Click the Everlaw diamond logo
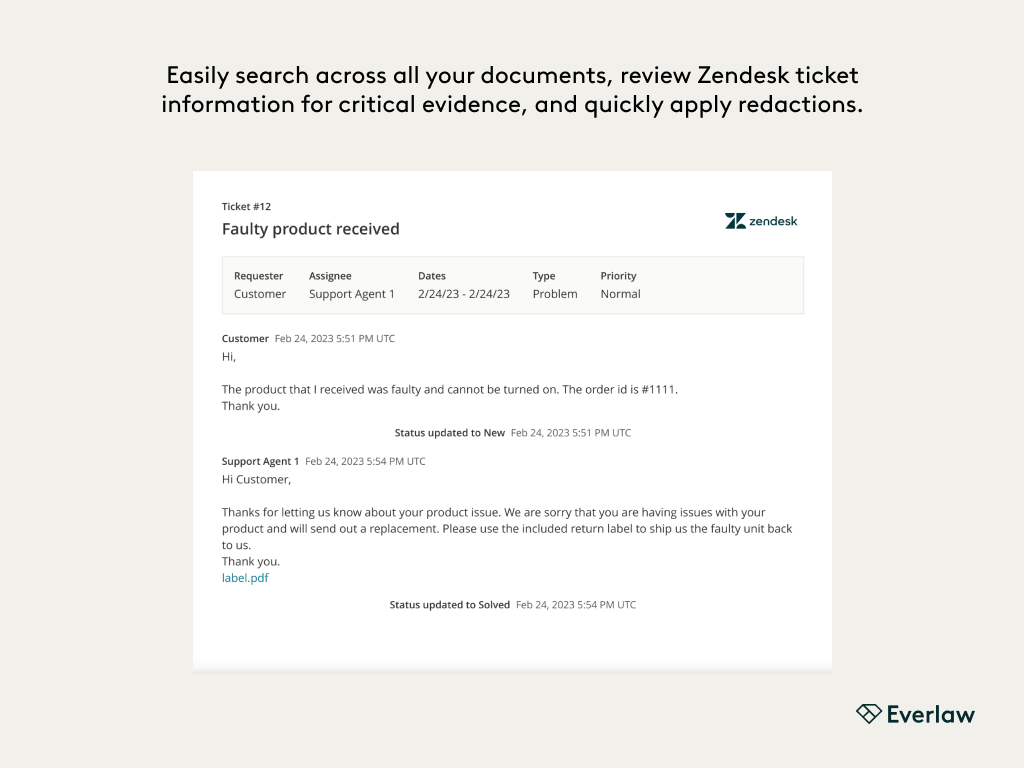 coord(868,713)
